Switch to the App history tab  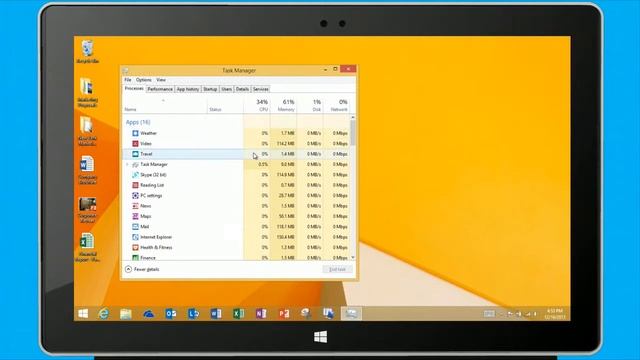tap(188, 89)
